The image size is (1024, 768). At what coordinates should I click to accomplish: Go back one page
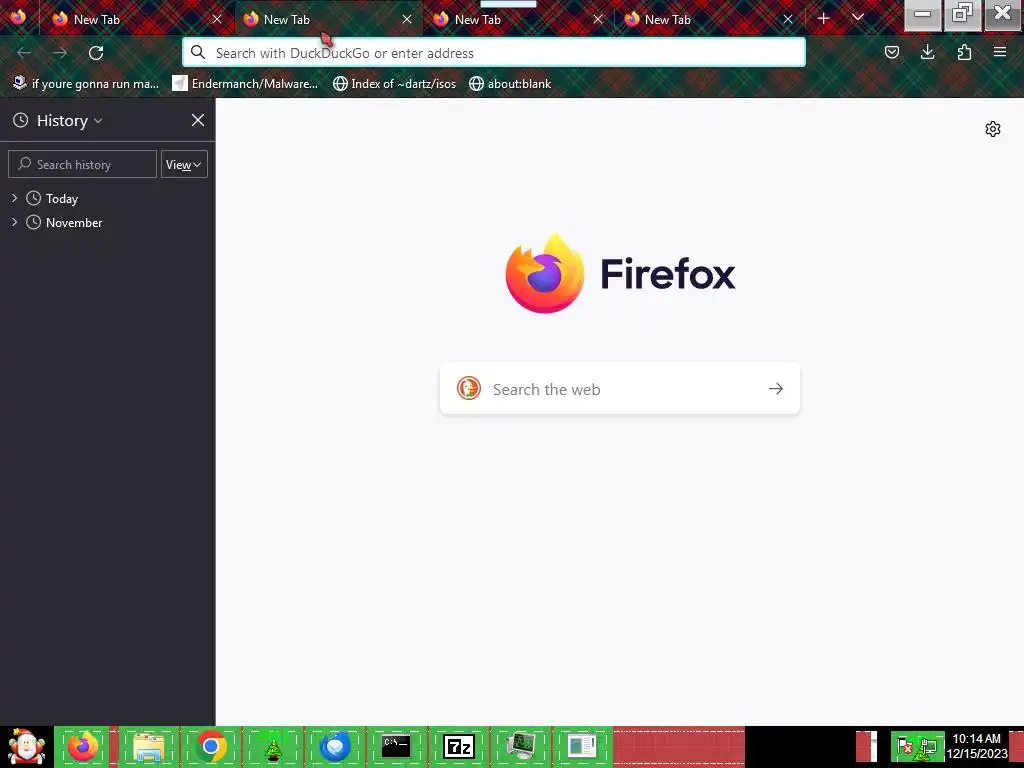pos(24,53)
